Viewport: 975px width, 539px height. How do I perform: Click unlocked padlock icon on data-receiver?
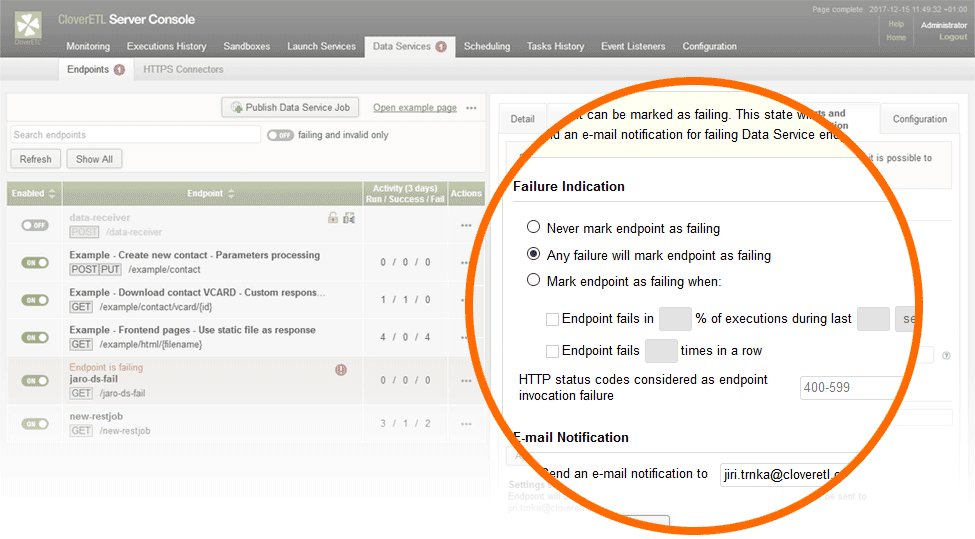coord(333,218)
